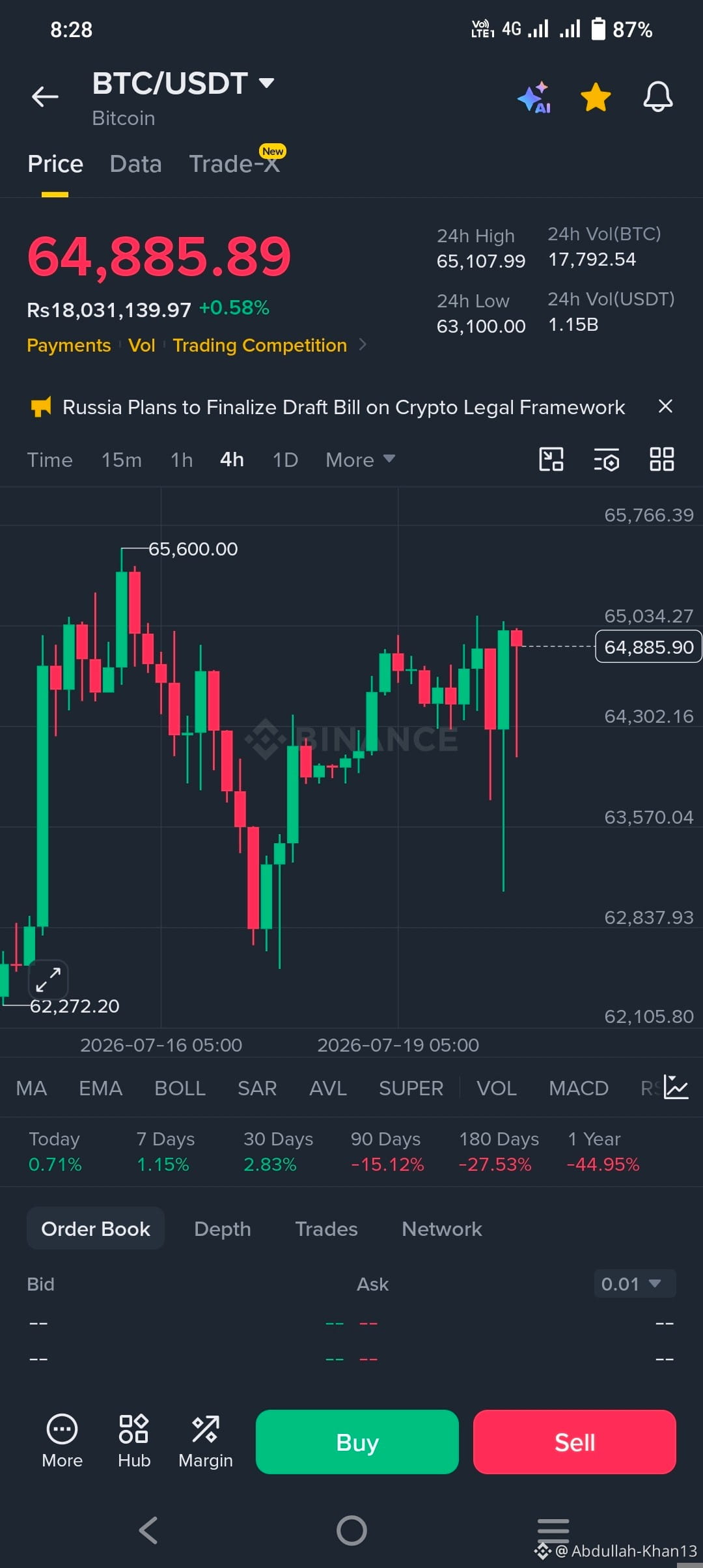Click the 24h High value 65,107.99
Viewport: 703px width, 1568px height.
(x=481, y=261)
